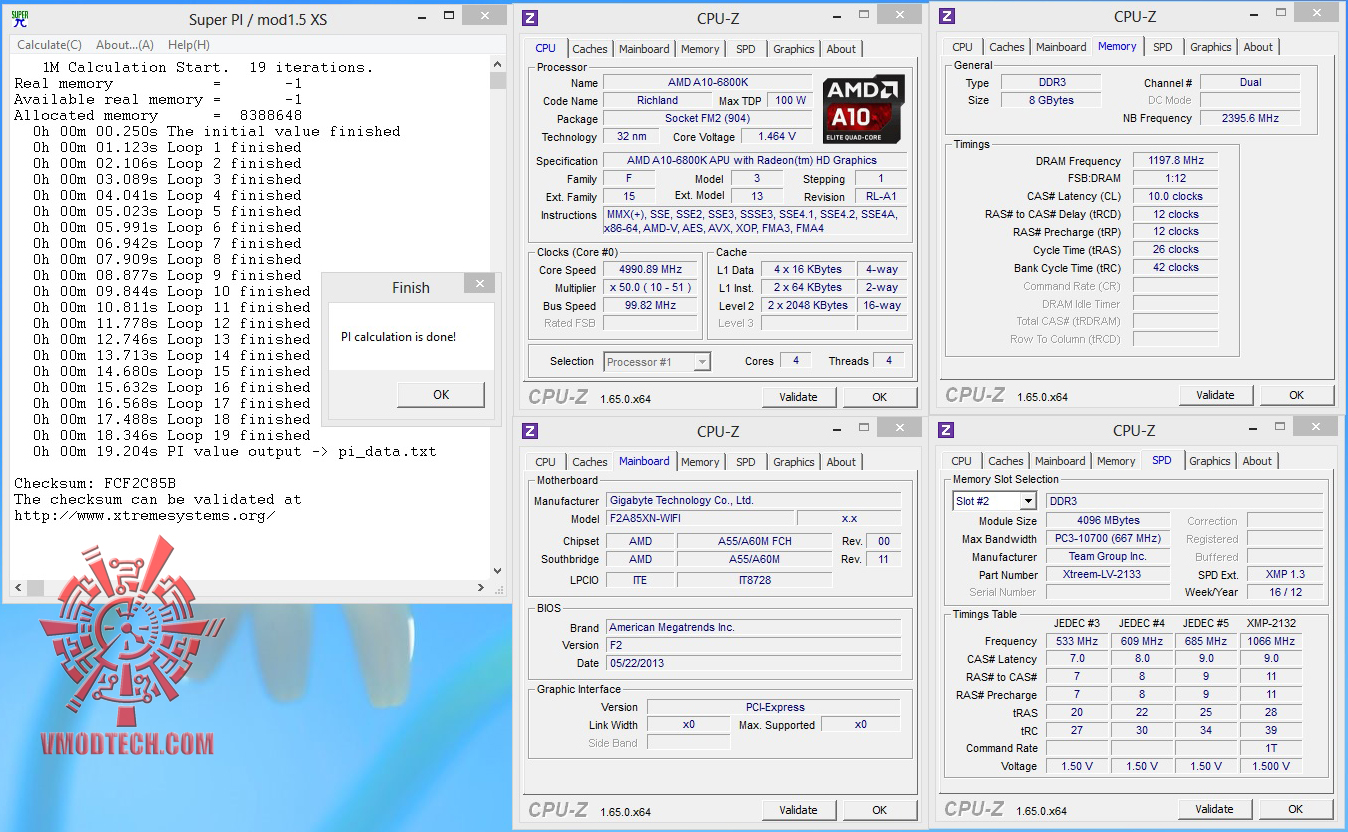Open SPD tab in the memory timings CPU-Z window
This screenshot has height=832, width=1348.
coord(1163,47)
